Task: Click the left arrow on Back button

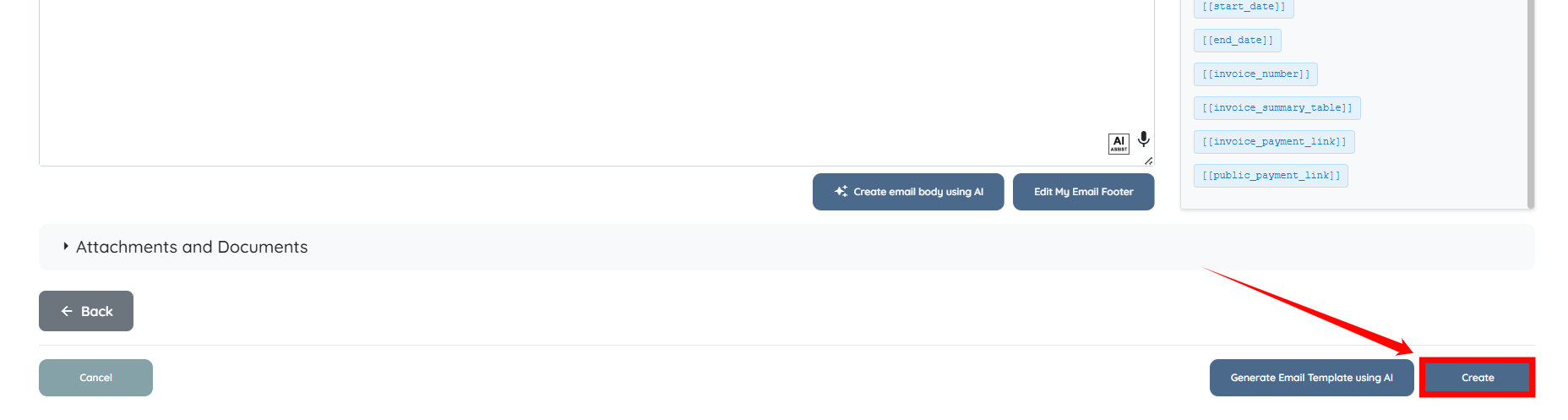Action: click(67, 311)
